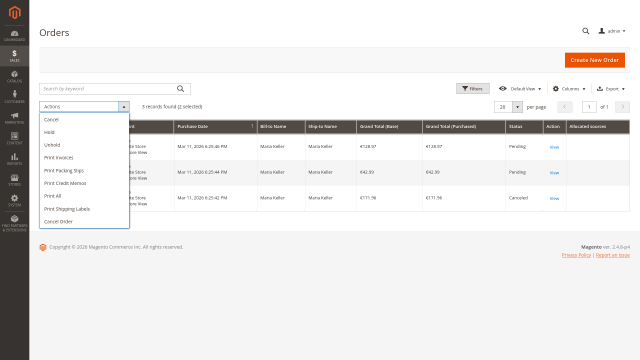Sort by Purchase Date column header
Screen dimensions: 640x360
[x=215, y=127]
